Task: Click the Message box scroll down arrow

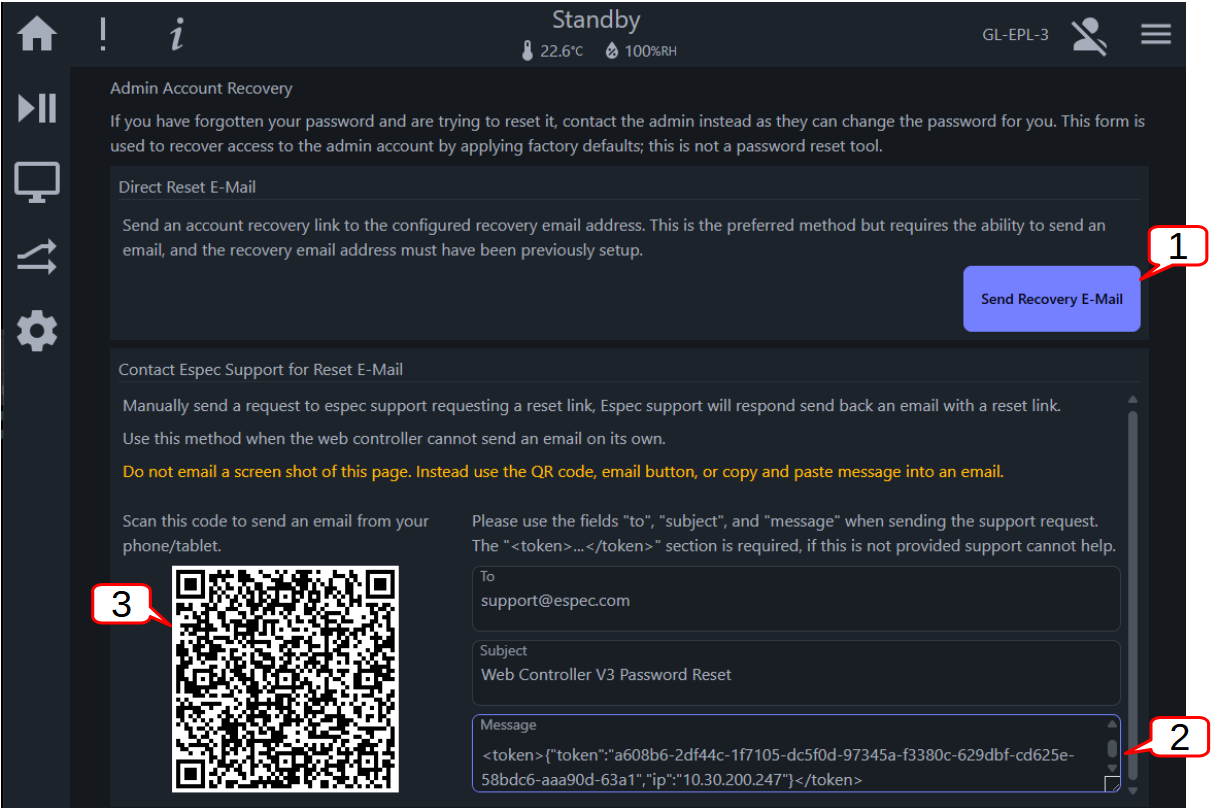Action: click(x=1112, y=767)
